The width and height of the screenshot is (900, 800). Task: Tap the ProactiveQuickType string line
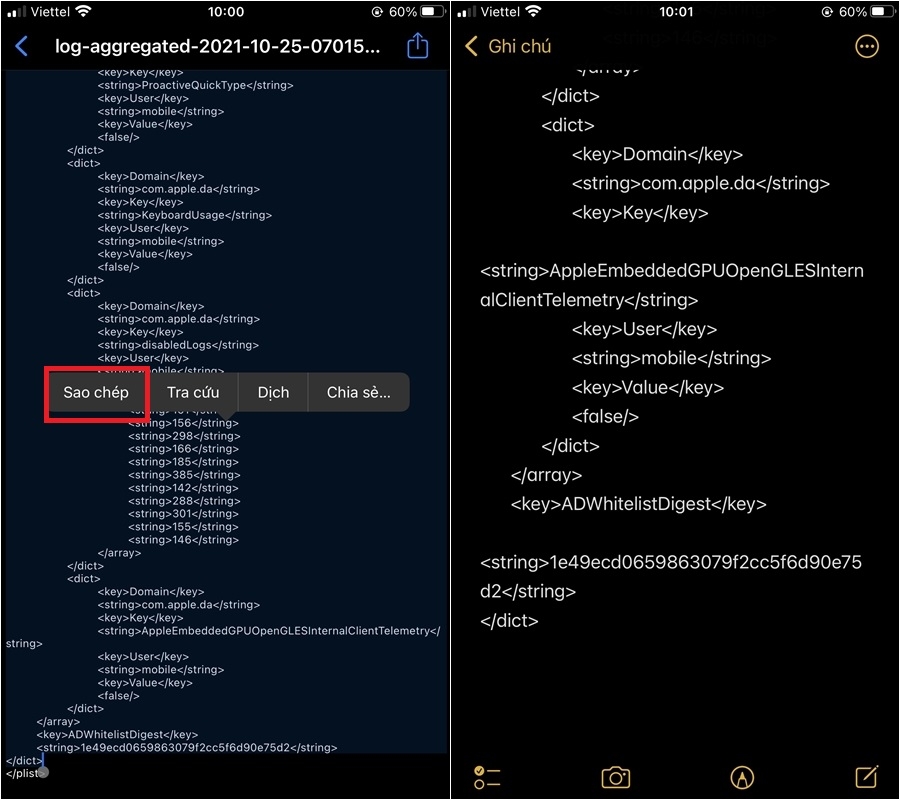195,86
